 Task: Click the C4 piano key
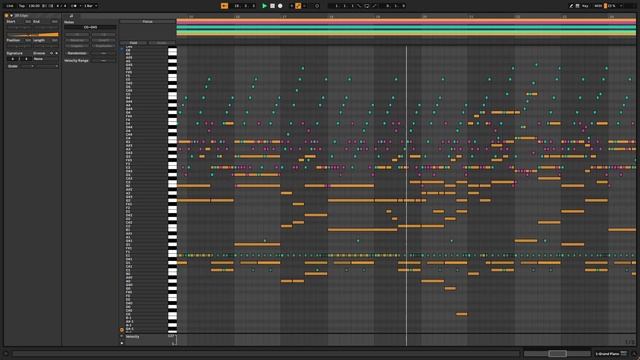point(172,139)
